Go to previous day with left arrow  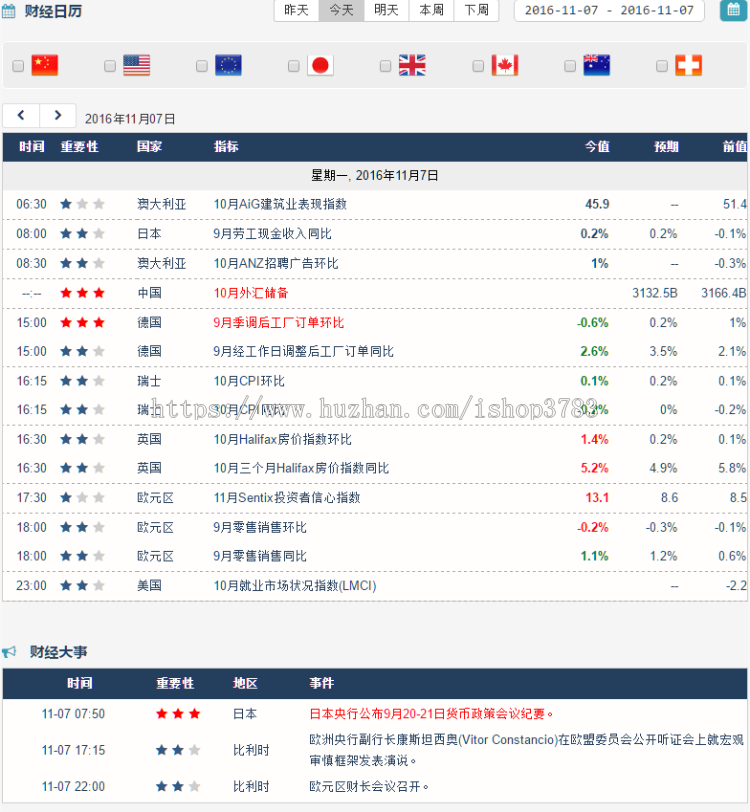pos(21,115)
